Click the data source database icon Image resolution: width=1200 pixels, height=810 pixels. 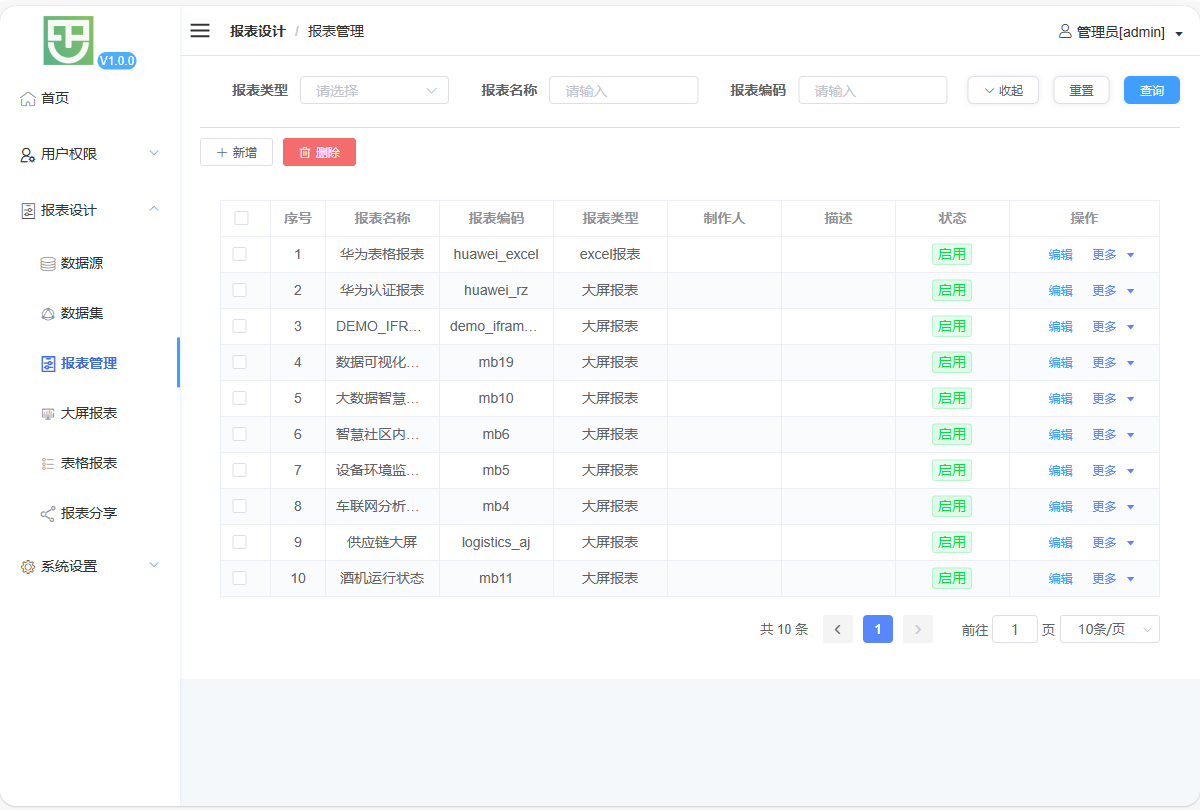tap(48, 264)
